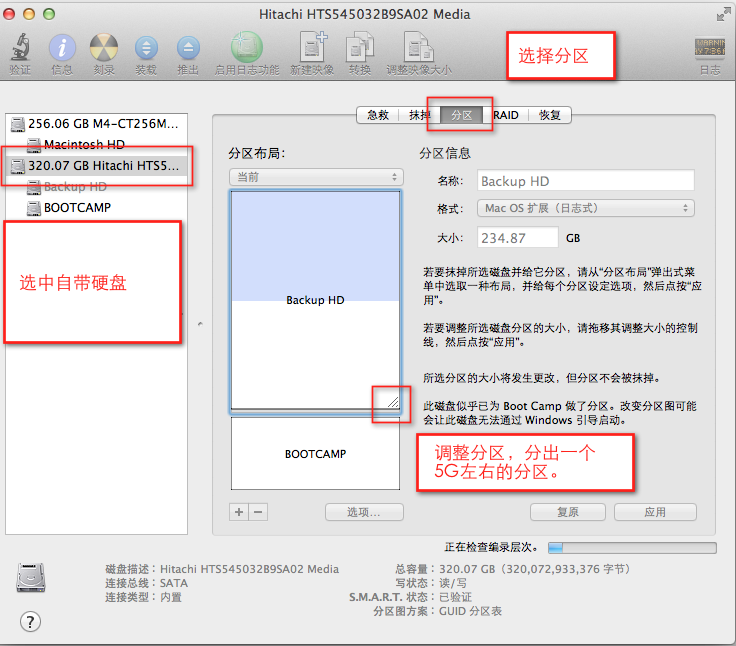The width and height of the screenshot is (736, 646).
Task: Click the 磁盘描述 Hitachi Media text
Action: (222, 569)
